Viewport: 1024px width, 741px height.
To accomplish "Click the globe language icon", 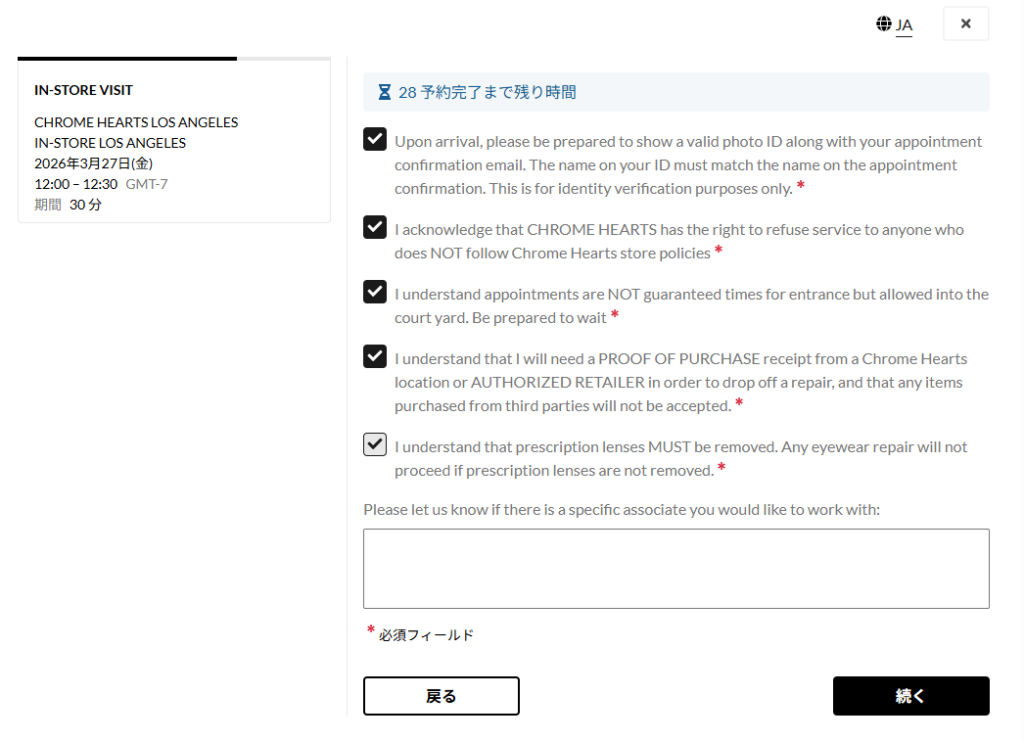I will [883, 24].
